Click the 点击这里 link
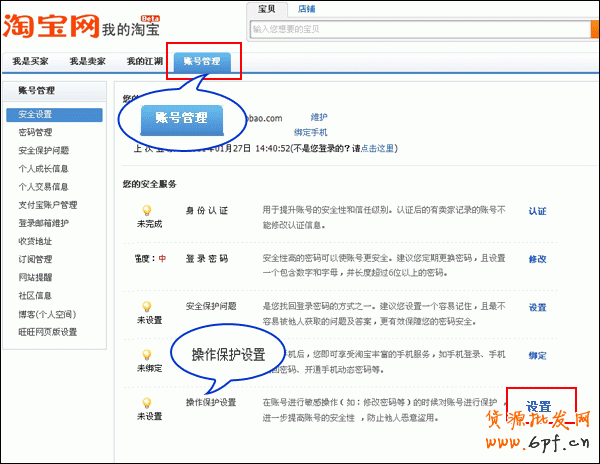This screenshot has width=600, height=464. [377, 148]
